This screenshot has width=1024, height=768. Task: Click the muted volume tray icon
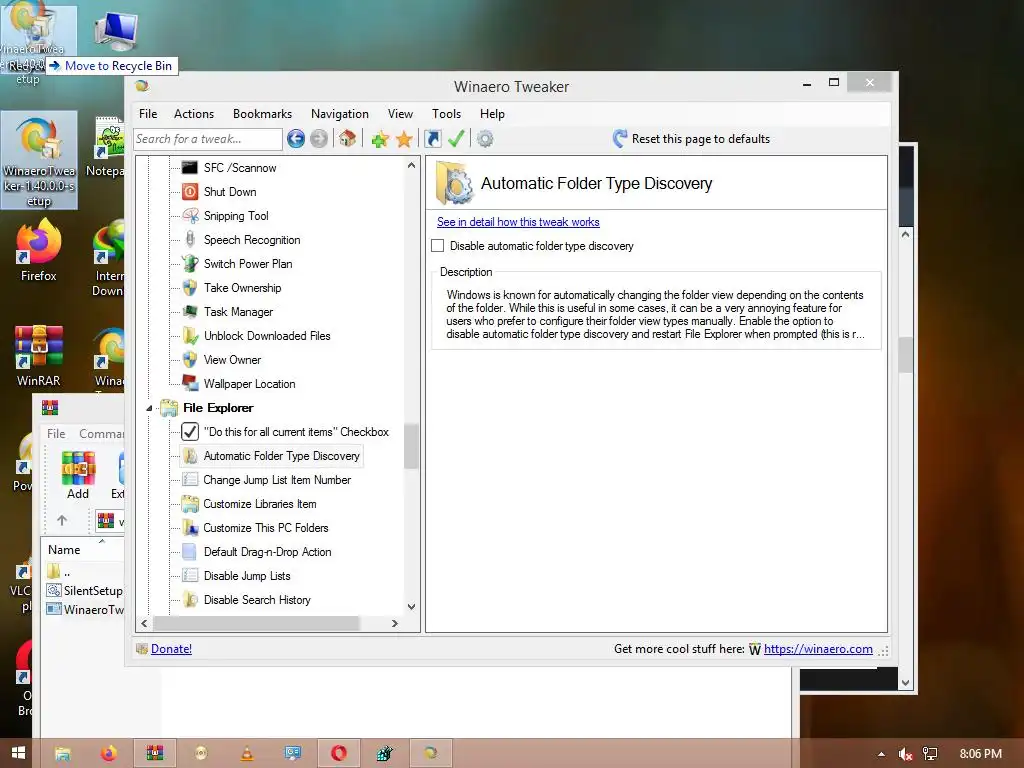(905, 754)
